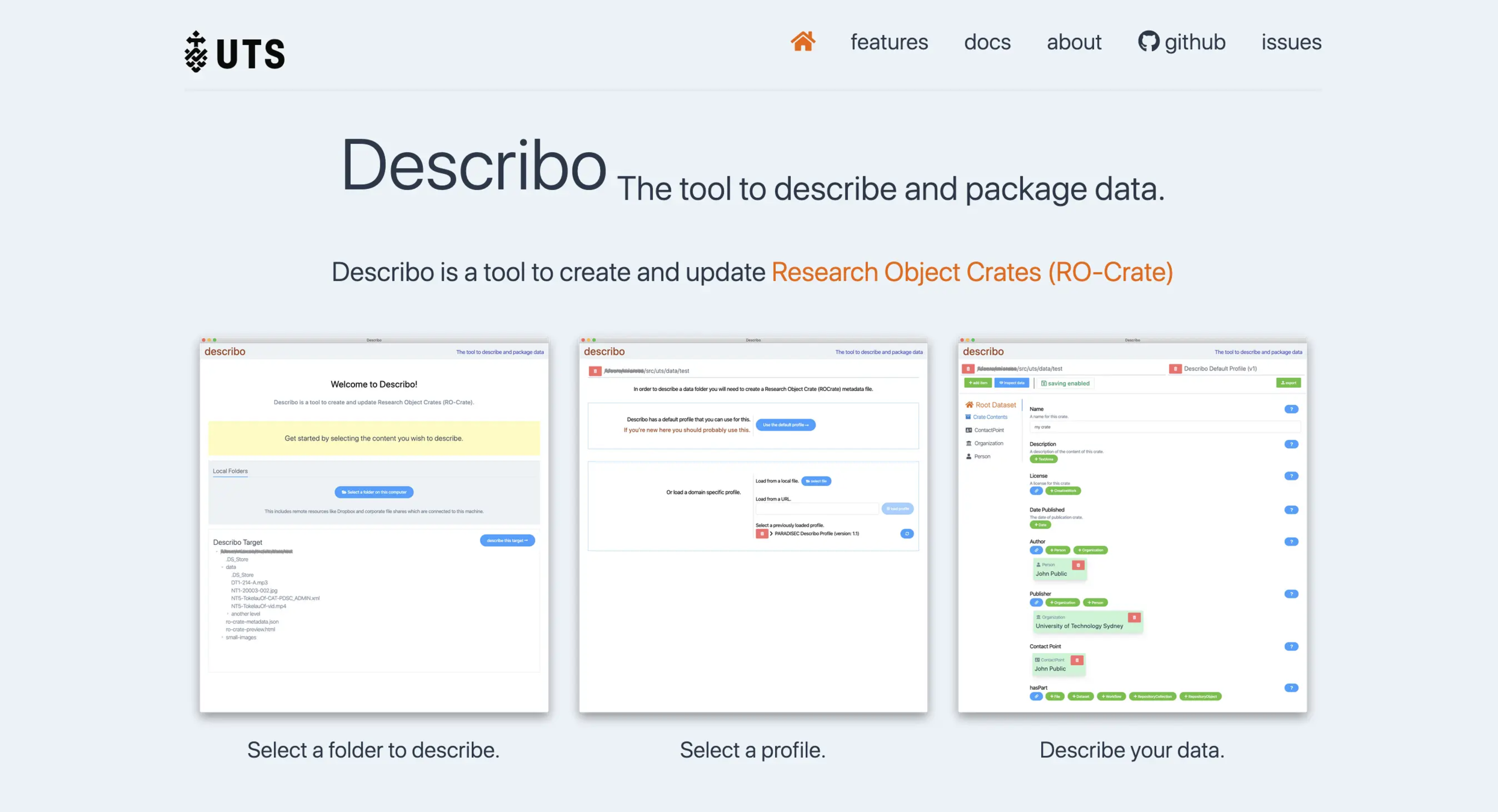Click the 'Load from a URL' input field

817,509
